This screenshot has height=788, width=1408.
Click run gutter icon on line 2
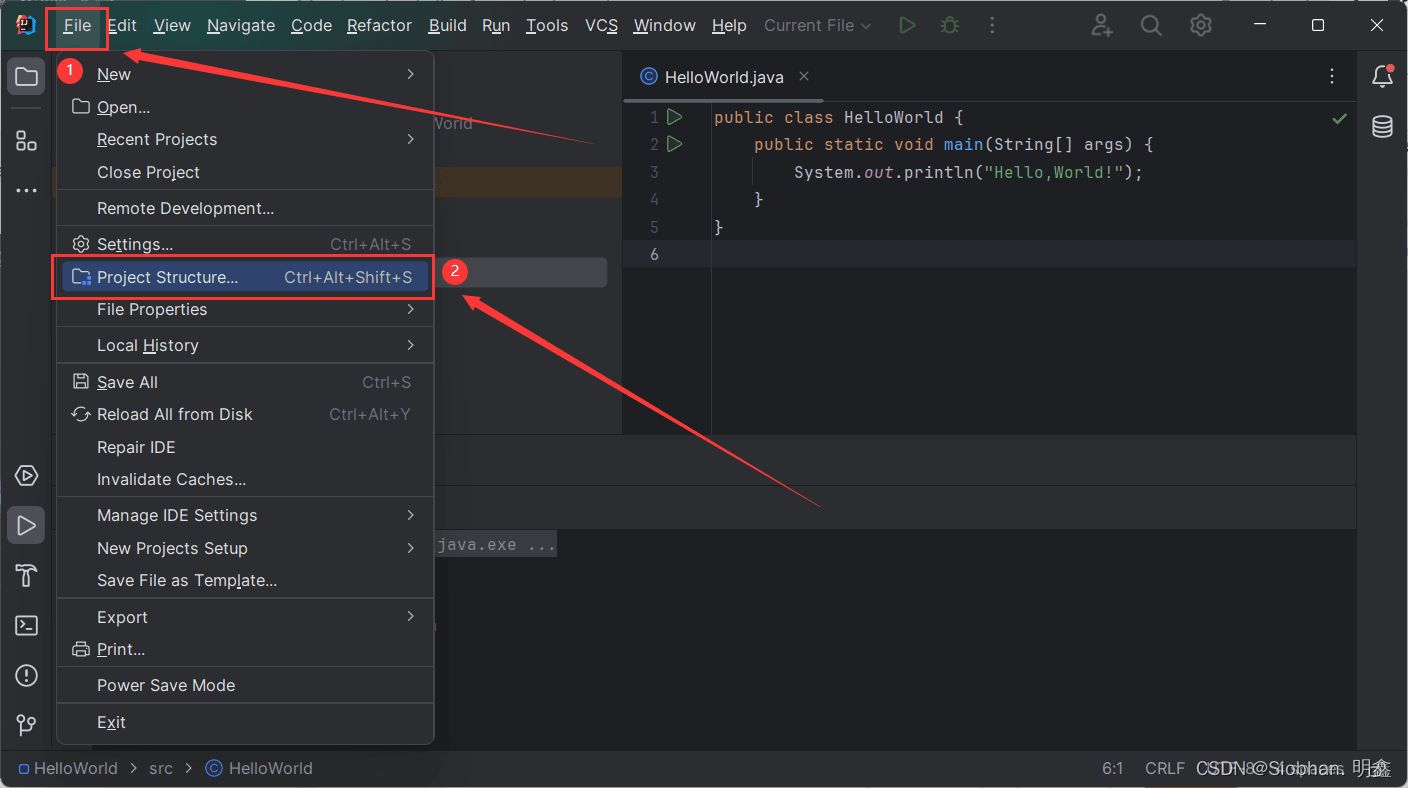[675, 144]
